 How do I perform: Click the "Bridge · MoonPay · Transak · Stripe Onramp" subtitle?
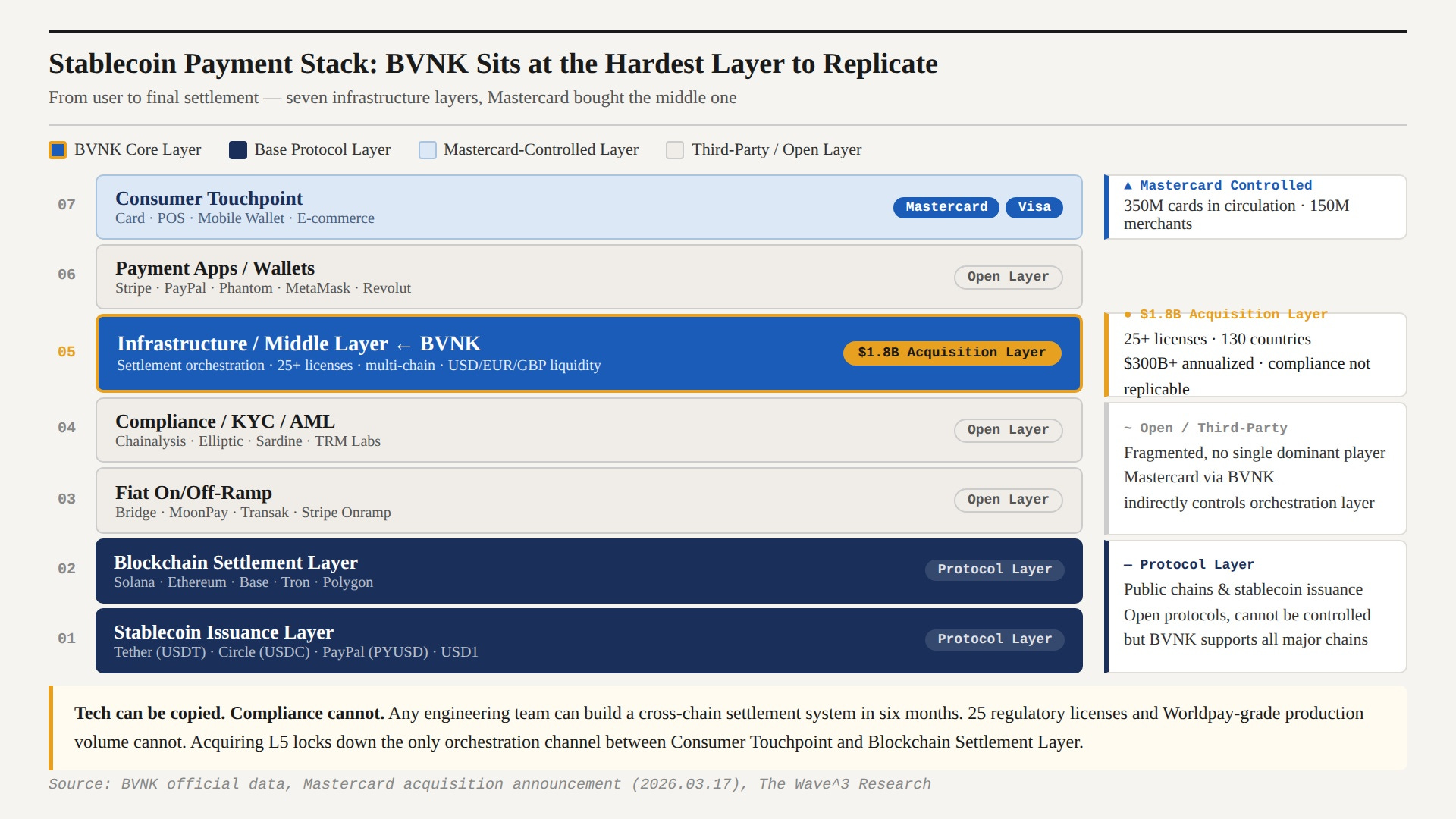click(x=253, y=513)
